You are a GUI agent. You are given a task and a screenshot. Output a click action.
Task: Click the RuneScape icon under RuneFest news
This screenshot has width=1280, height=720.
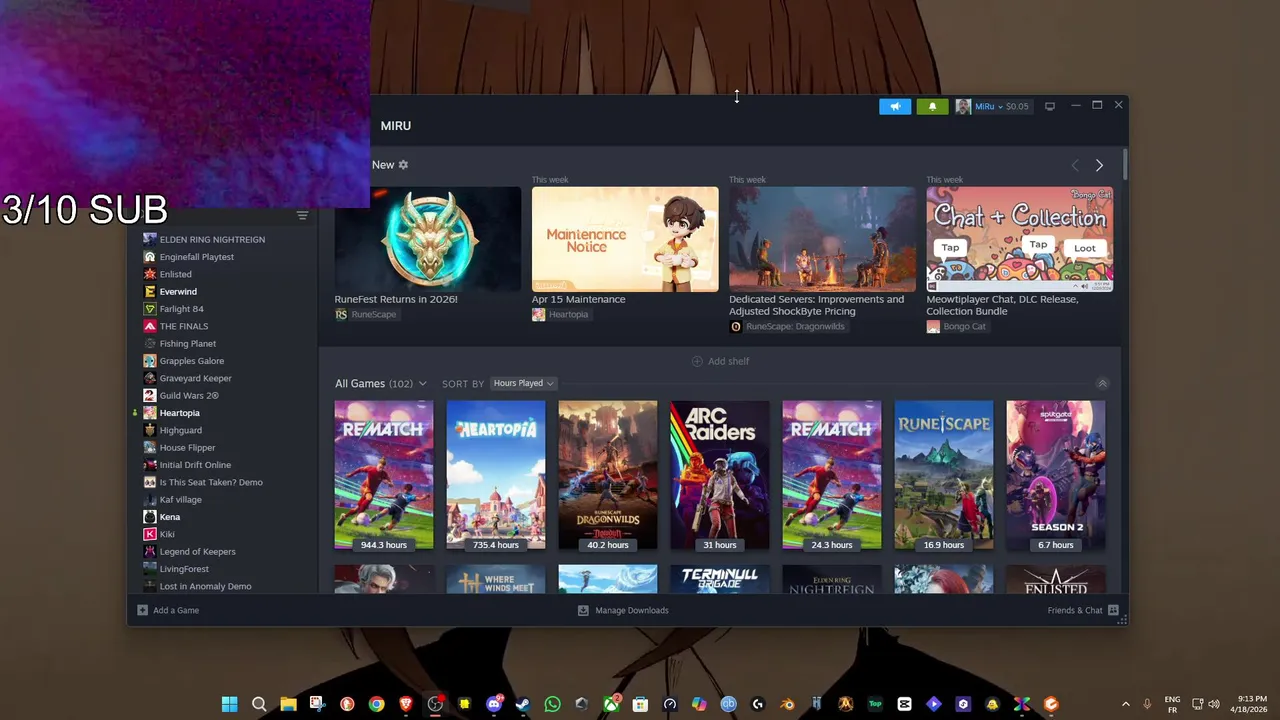pos(341,314)
